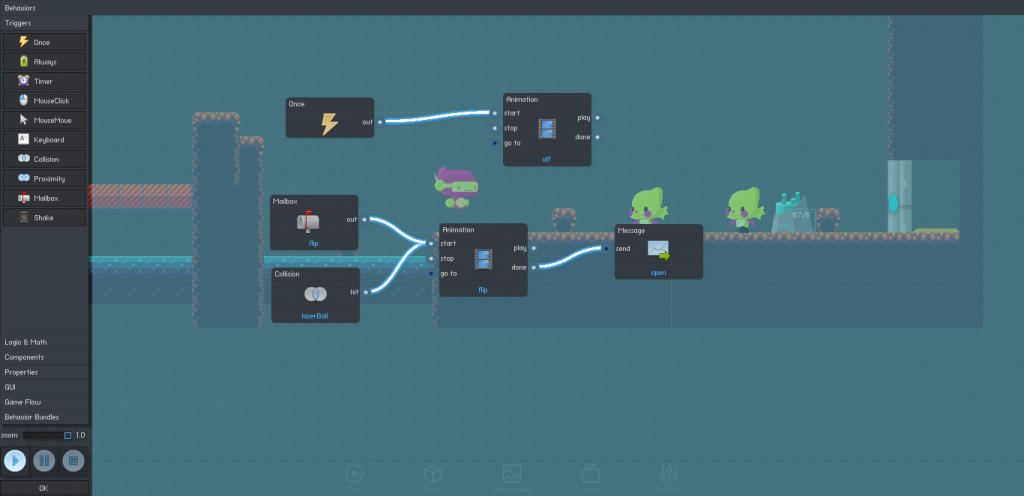Viewport: 1024px width, 496px height.
Task: Click the red mailbox icon on Mailbox node
Action: (308, 223)
